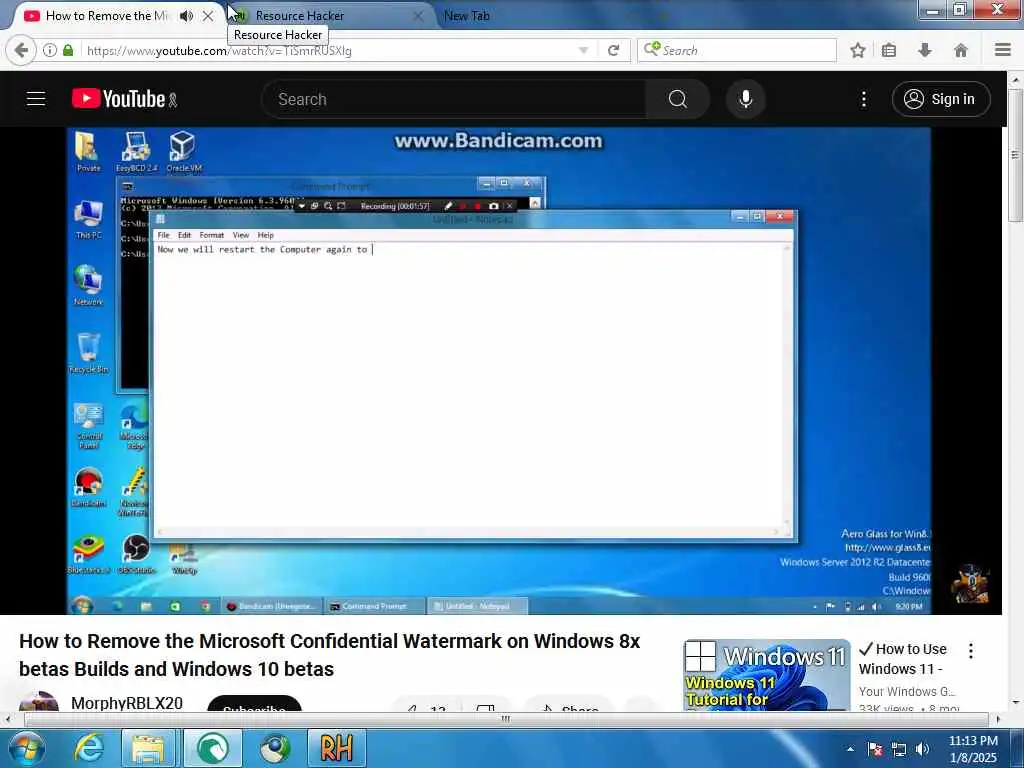This screenshot has width=1024, height=768.
Task: Click the horizontal page scrollbar
Action: point(505,719)
